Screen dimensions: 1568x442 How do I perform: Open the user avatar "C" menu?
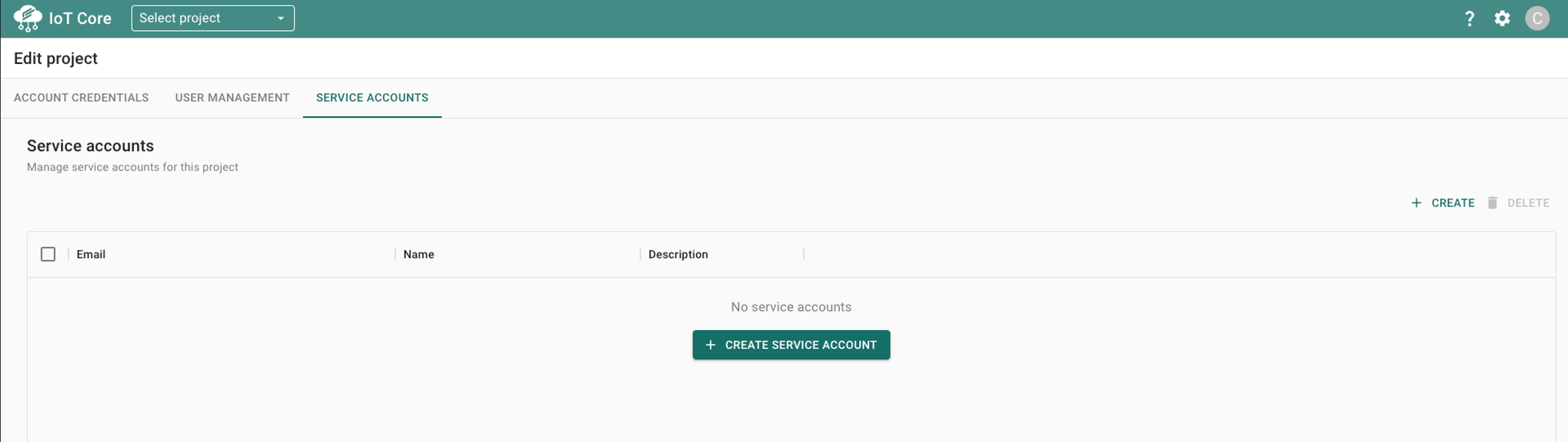click(1537, 18)
